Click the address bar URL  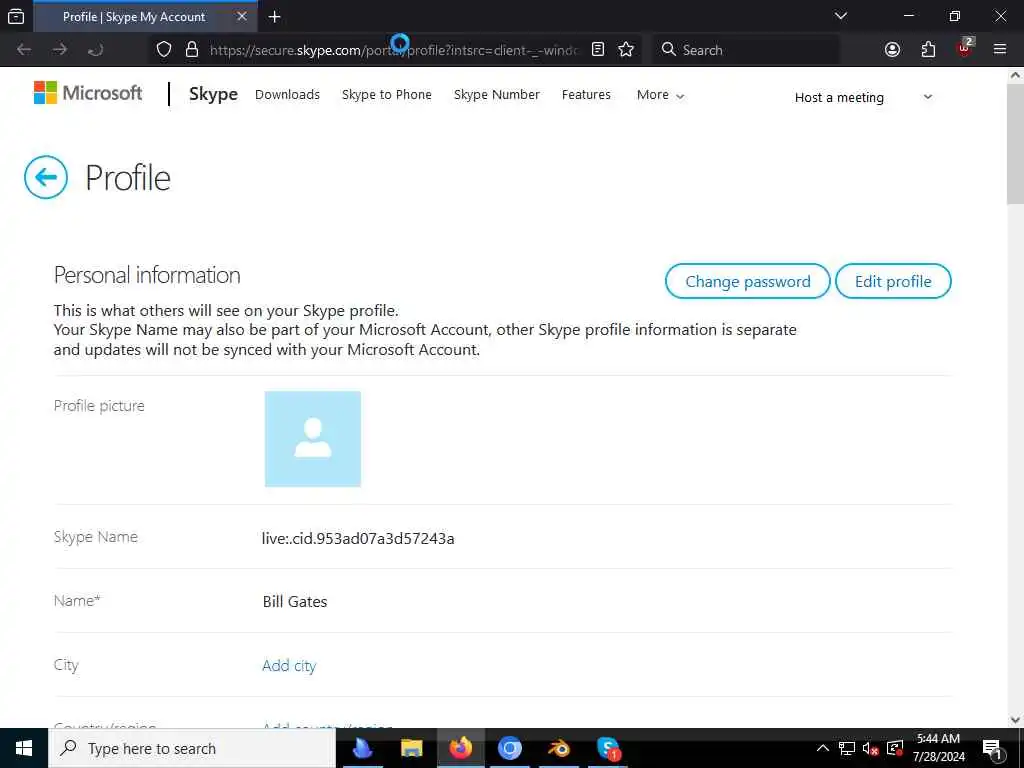point(393,50)
